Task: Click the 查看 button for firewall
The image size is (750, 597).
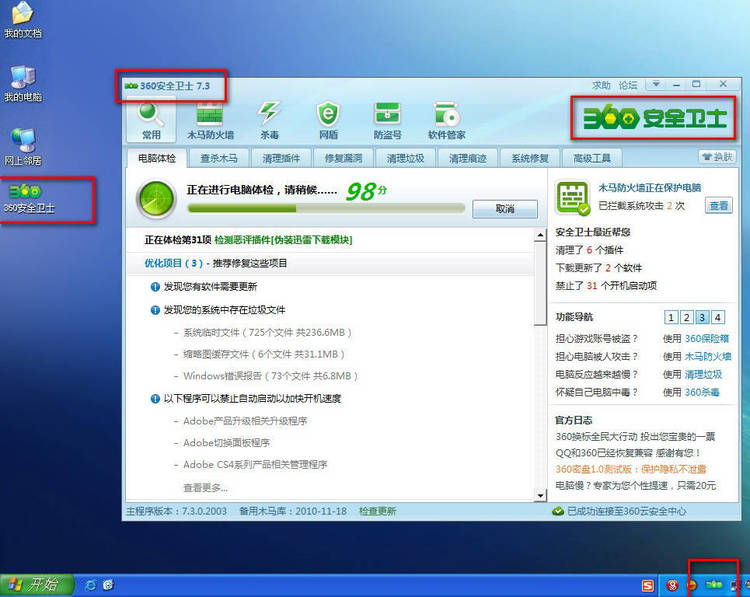Action: (x=718, y=206)
